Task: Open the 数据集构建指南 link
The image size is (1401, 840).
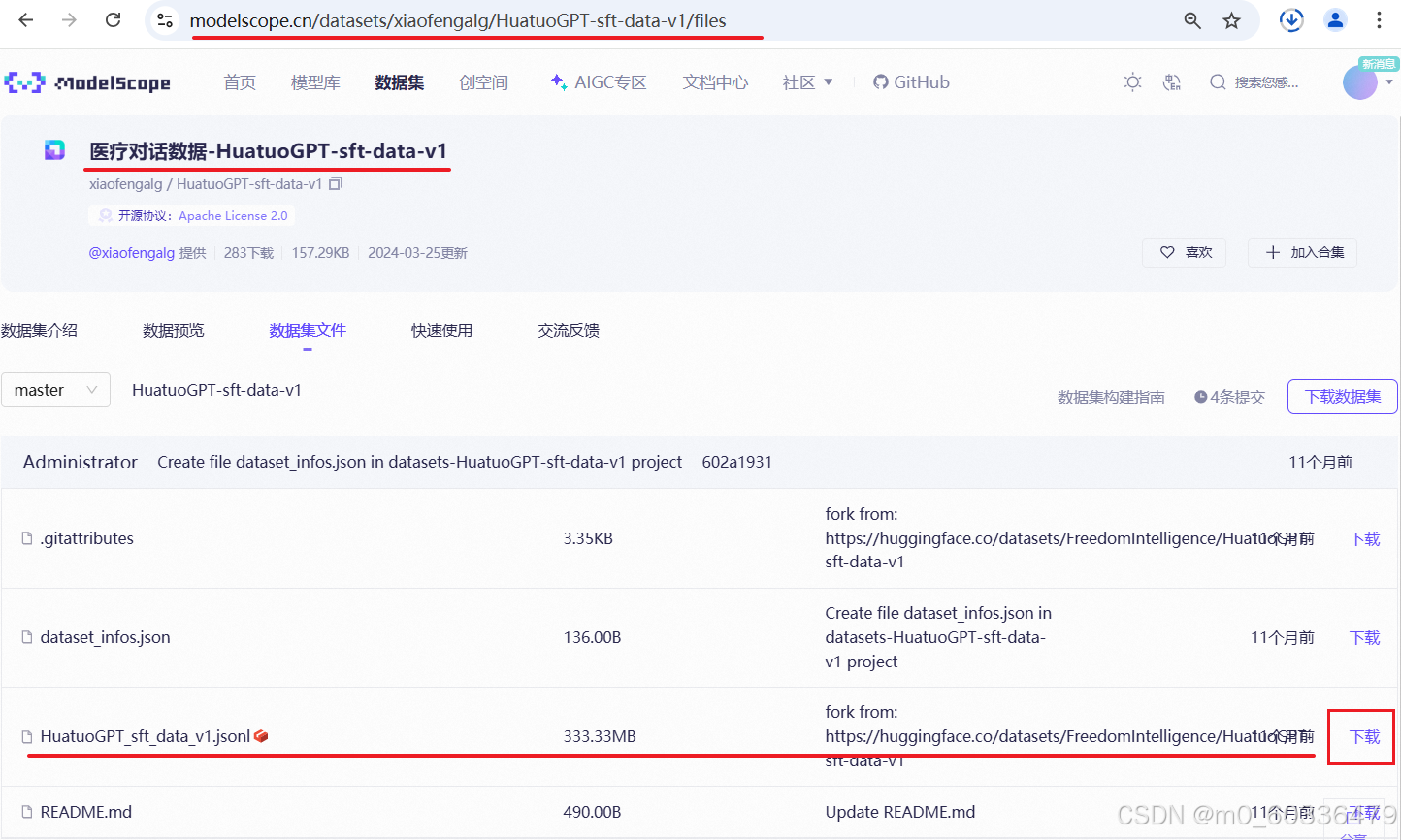Action: pyautogui.click(x=1111, y=397)
